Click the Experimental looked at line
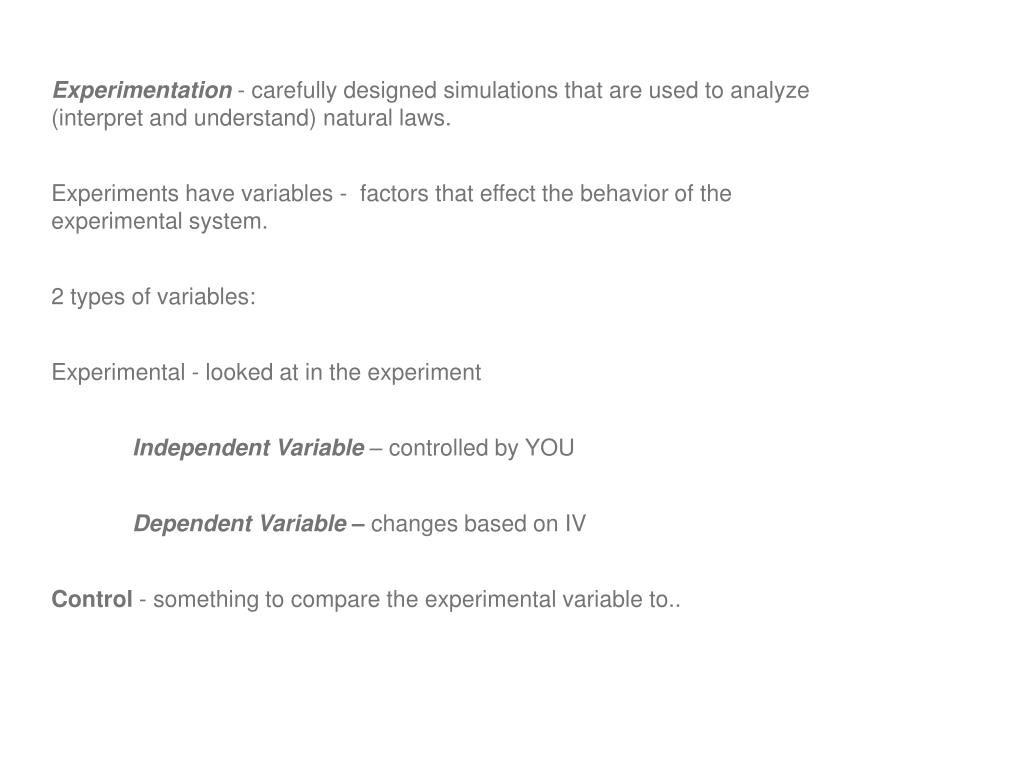Image resolution: width=1024 pixels, height=768 pixels. pyautogui.click(x=266, y=373)
